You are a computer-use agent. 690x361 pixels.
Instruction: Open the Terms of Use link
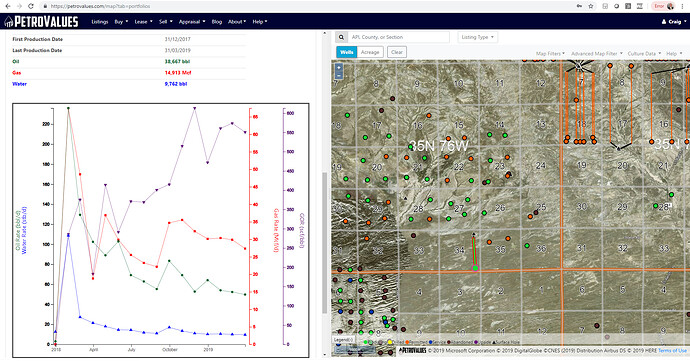coord(672,350)
